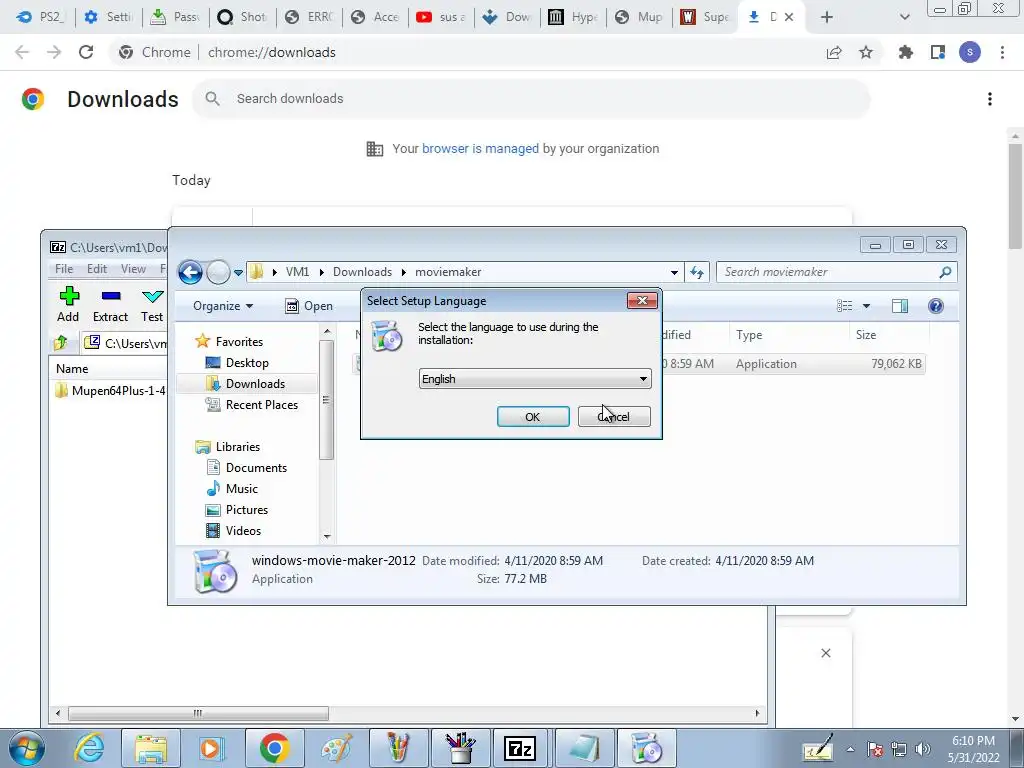Refresh the moviemaker folder view
This screenshot has height=768, width=1024.
click(x=697, y=272)
